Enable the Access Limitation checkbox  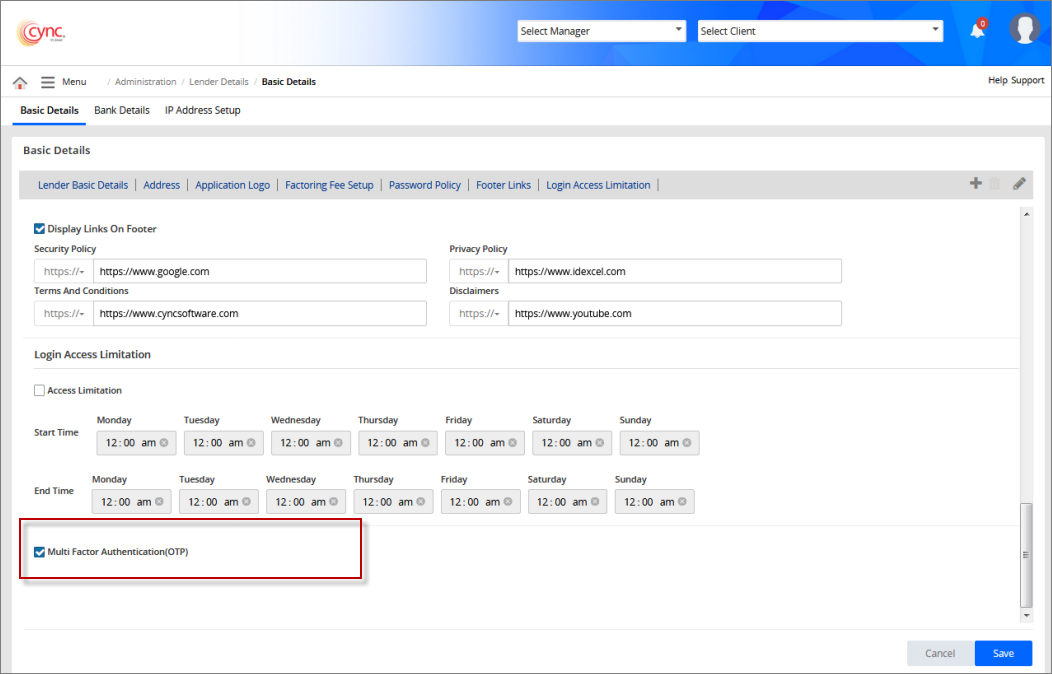(40, 391)
